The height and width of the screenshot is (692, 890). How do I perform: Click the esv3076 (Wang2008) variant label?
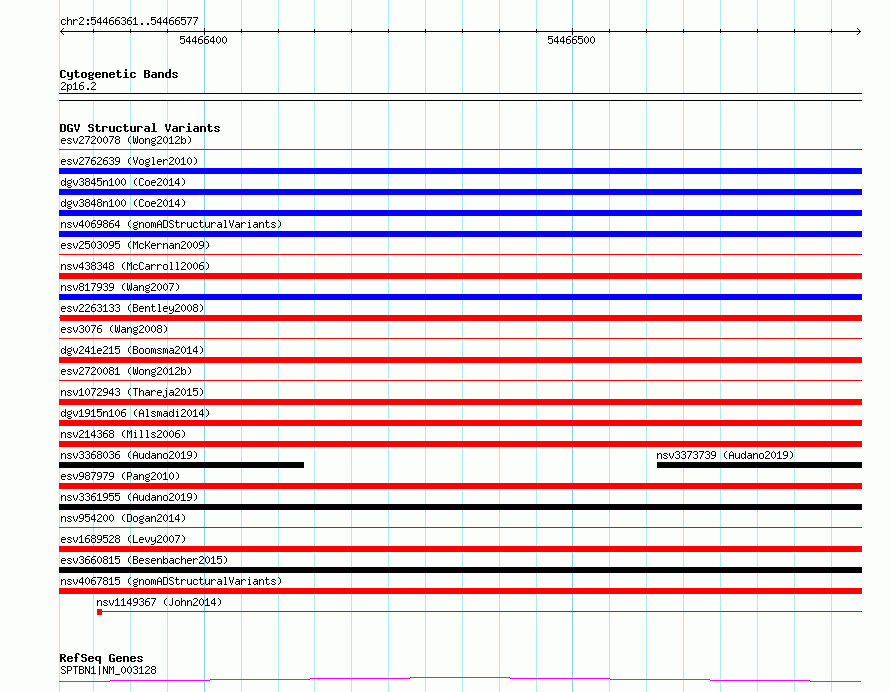114,329
